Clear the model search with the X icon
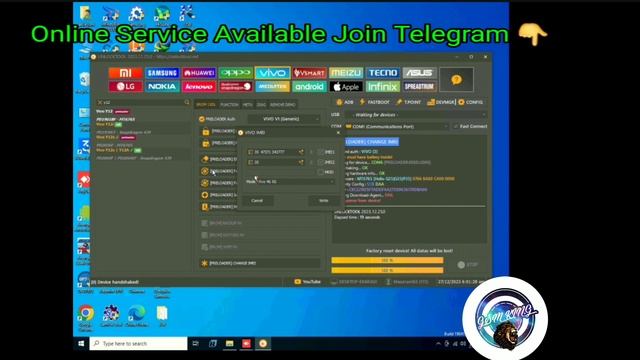This screenshot has width=640, height=360. [x=100, y=102]
